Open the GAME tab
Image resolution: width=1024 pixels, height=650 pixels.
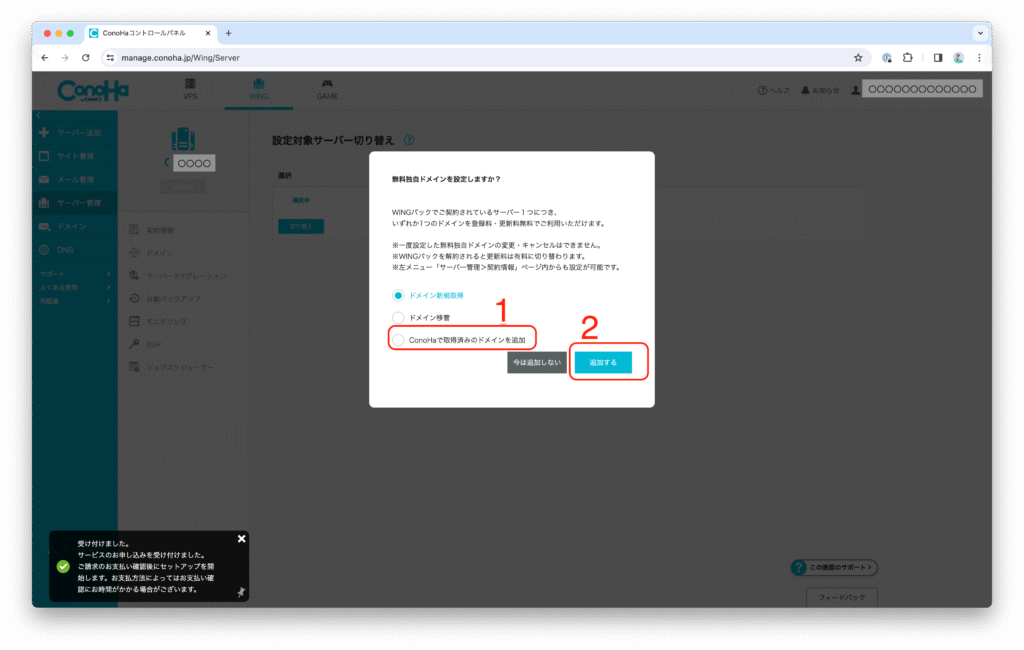(327, 89)
